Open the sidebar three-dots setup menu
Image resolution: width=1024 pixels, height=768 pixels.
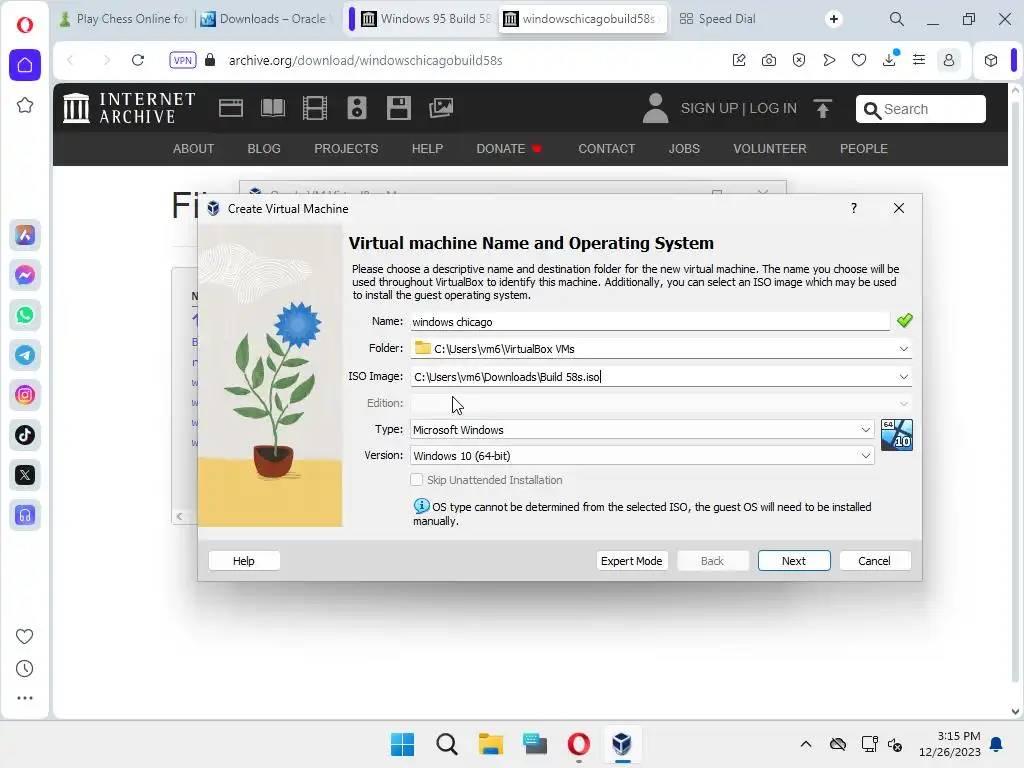[x=24, y=698]
